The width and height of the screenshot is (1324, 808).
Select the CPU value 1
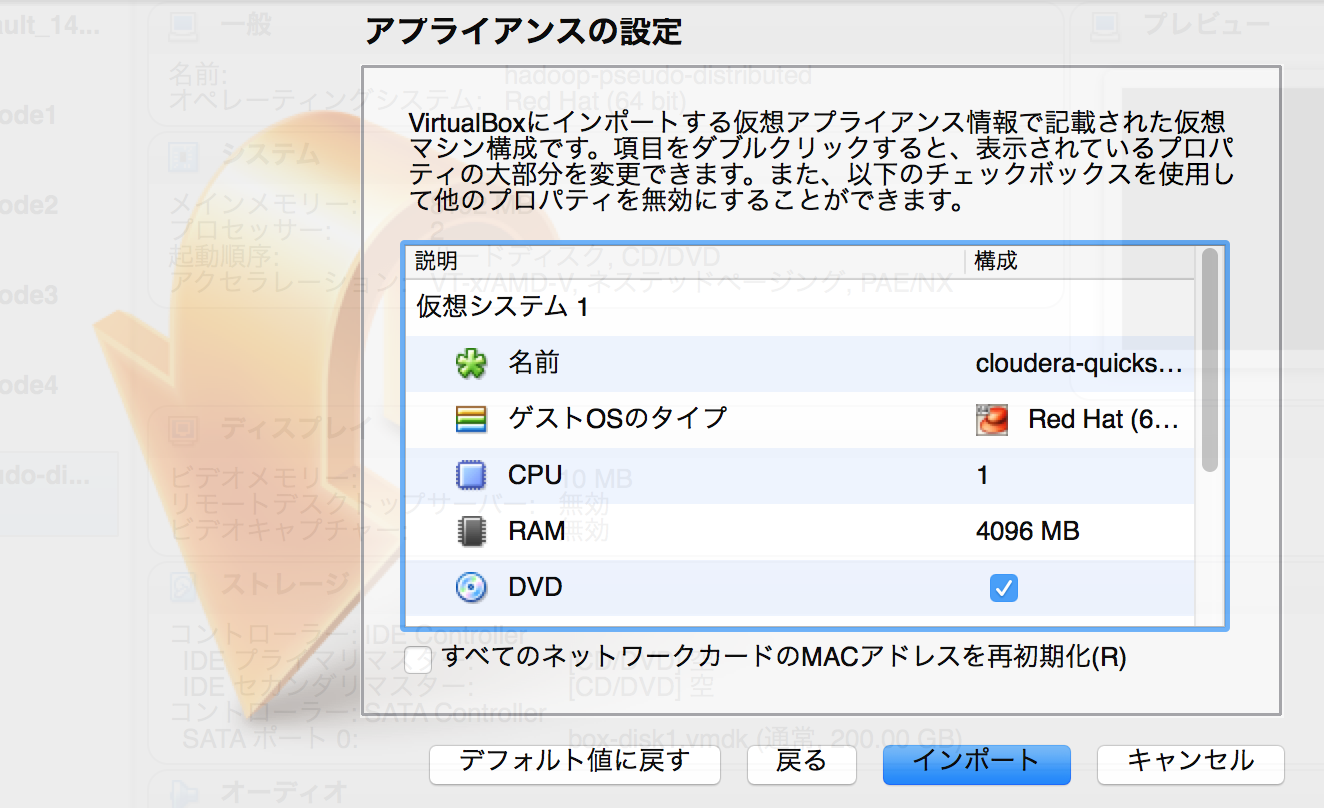coord(983,475)
